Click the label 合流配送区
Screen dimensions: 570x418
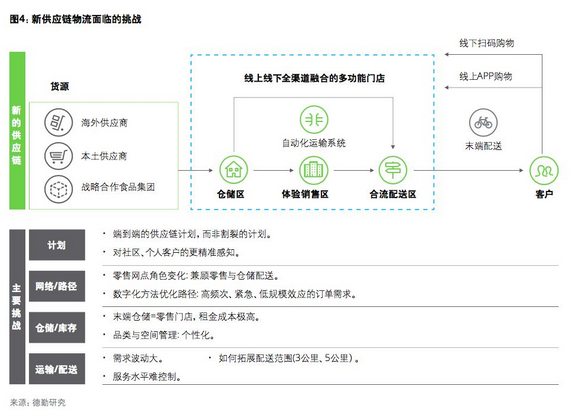pos(393,194)
